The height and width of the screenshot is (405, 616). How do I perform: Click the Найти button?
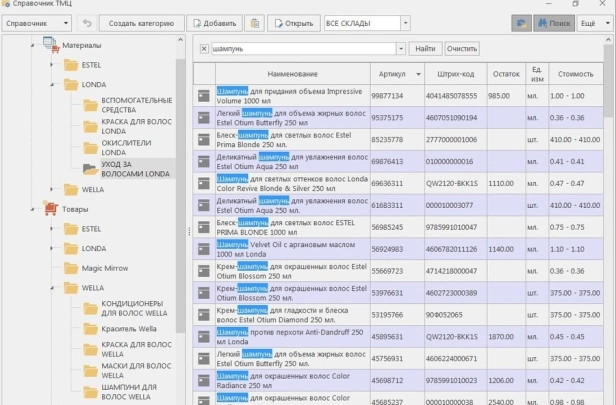(425, 48)
